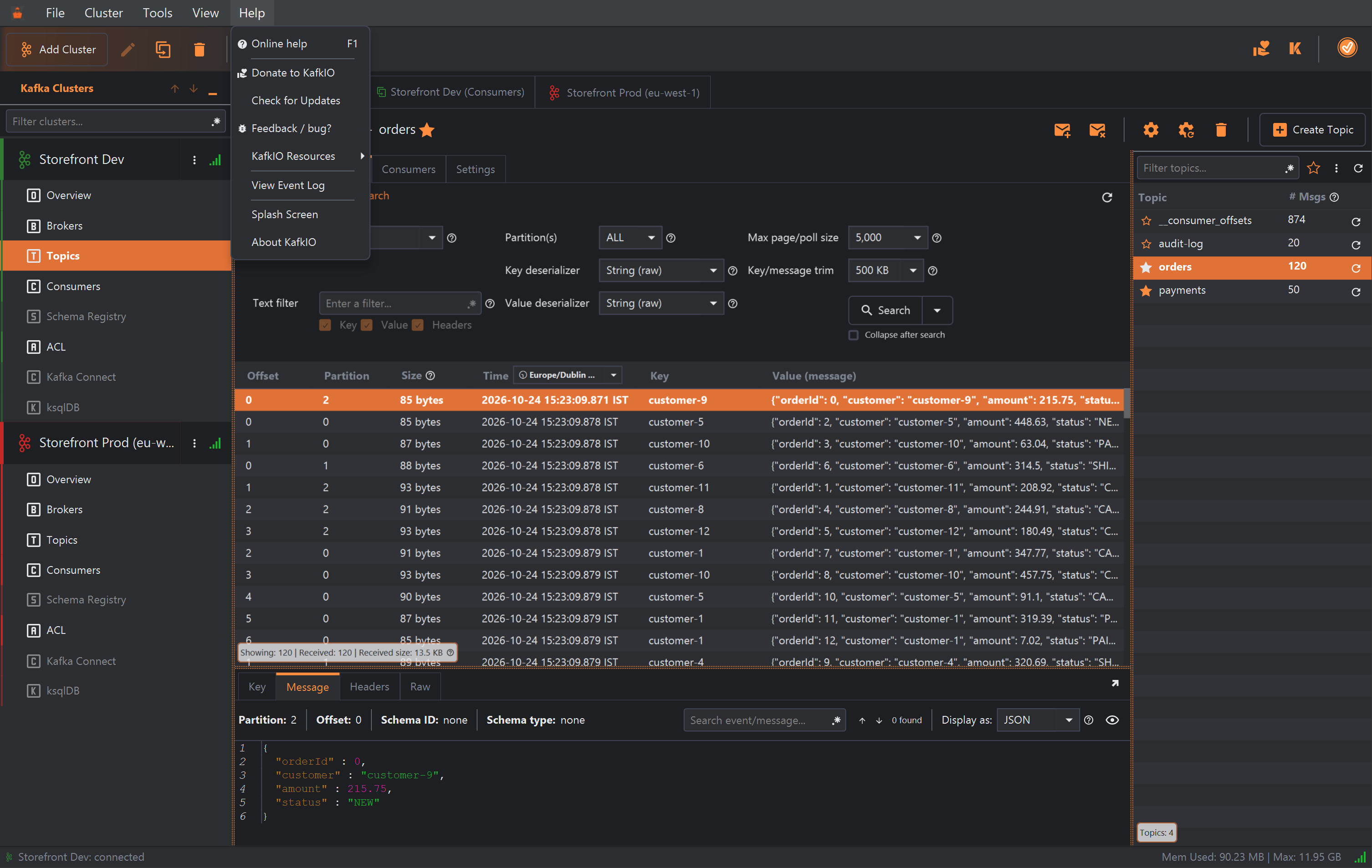Viewport: 1372px width, 868px height.
Task: Click the Create Topic button
Action: [x=1313, y=130]
